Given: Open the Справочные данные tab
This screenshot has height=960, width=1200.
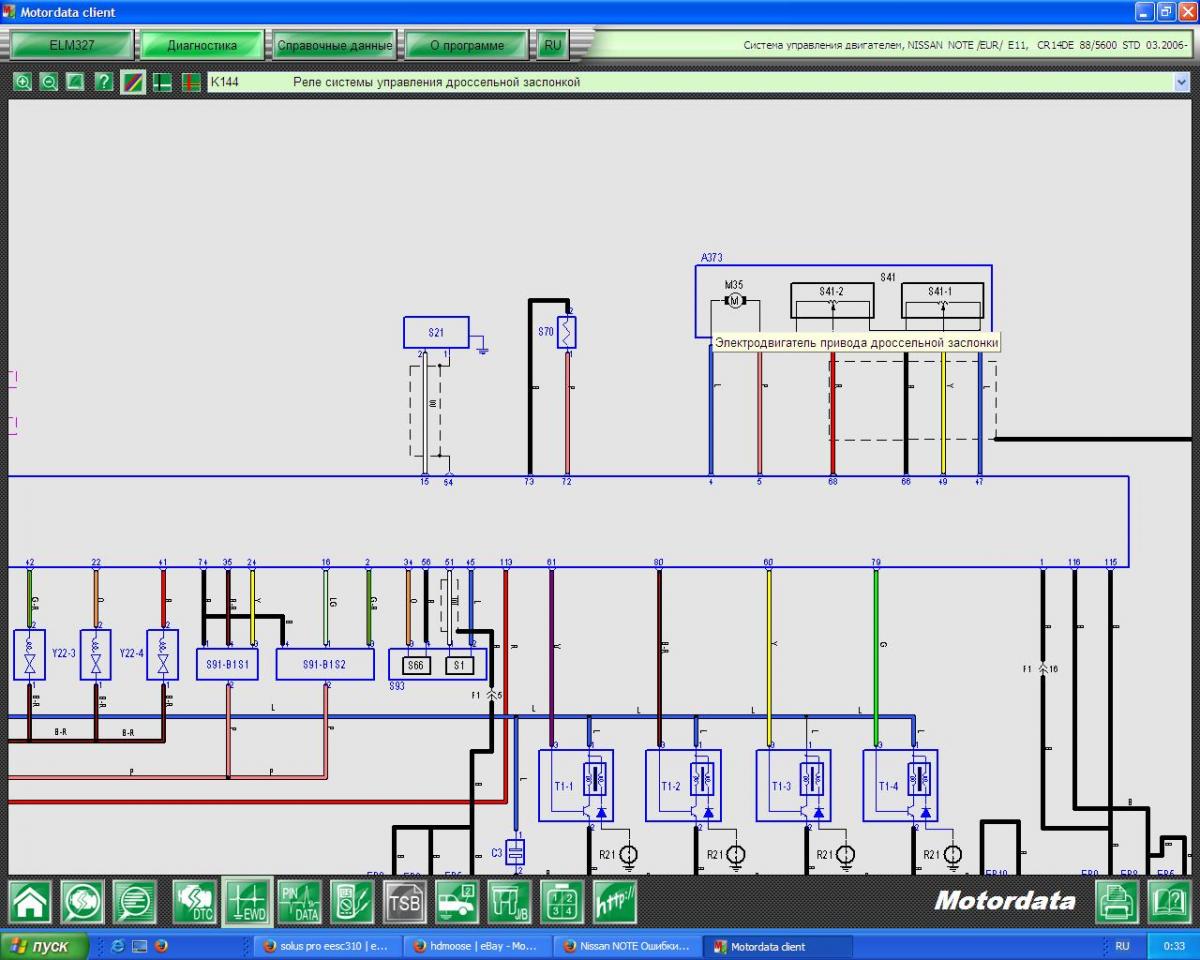Looking at the screenshot, I should pos(335,45).
